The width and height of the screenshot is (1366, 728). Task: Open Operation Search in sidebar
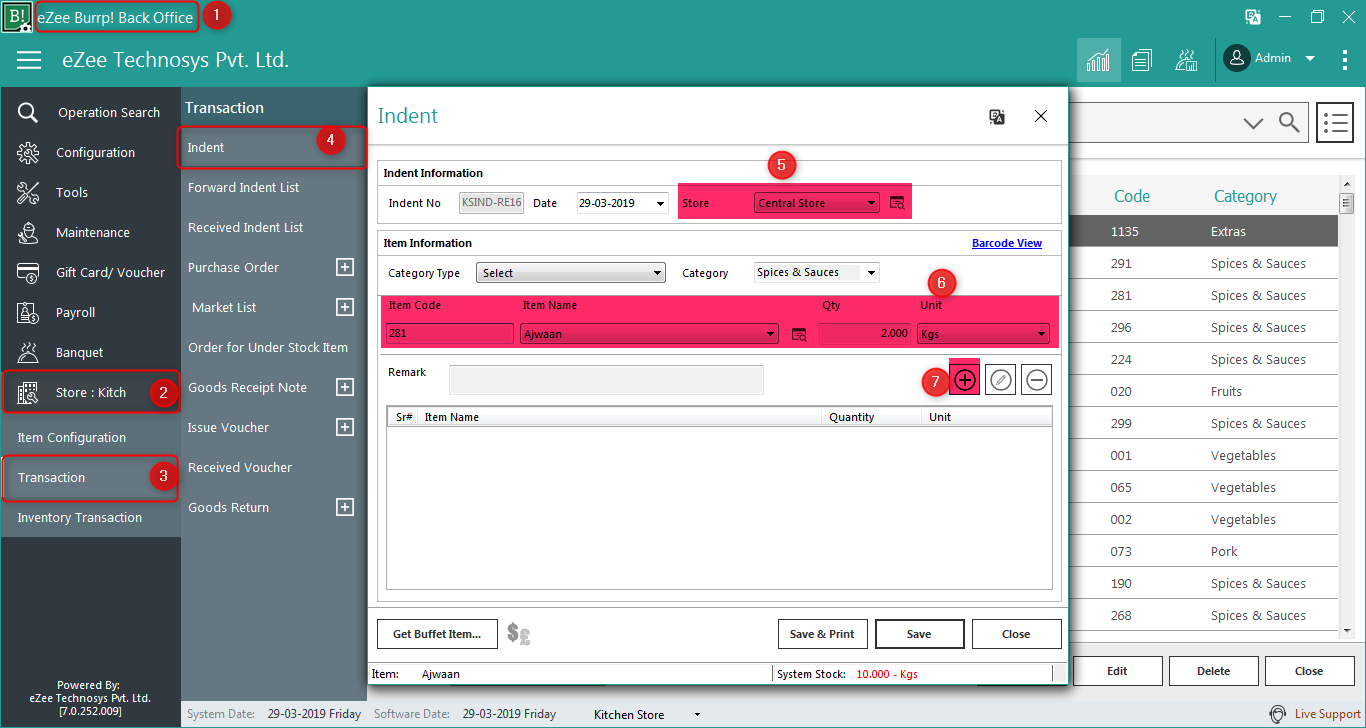(90, 112)
